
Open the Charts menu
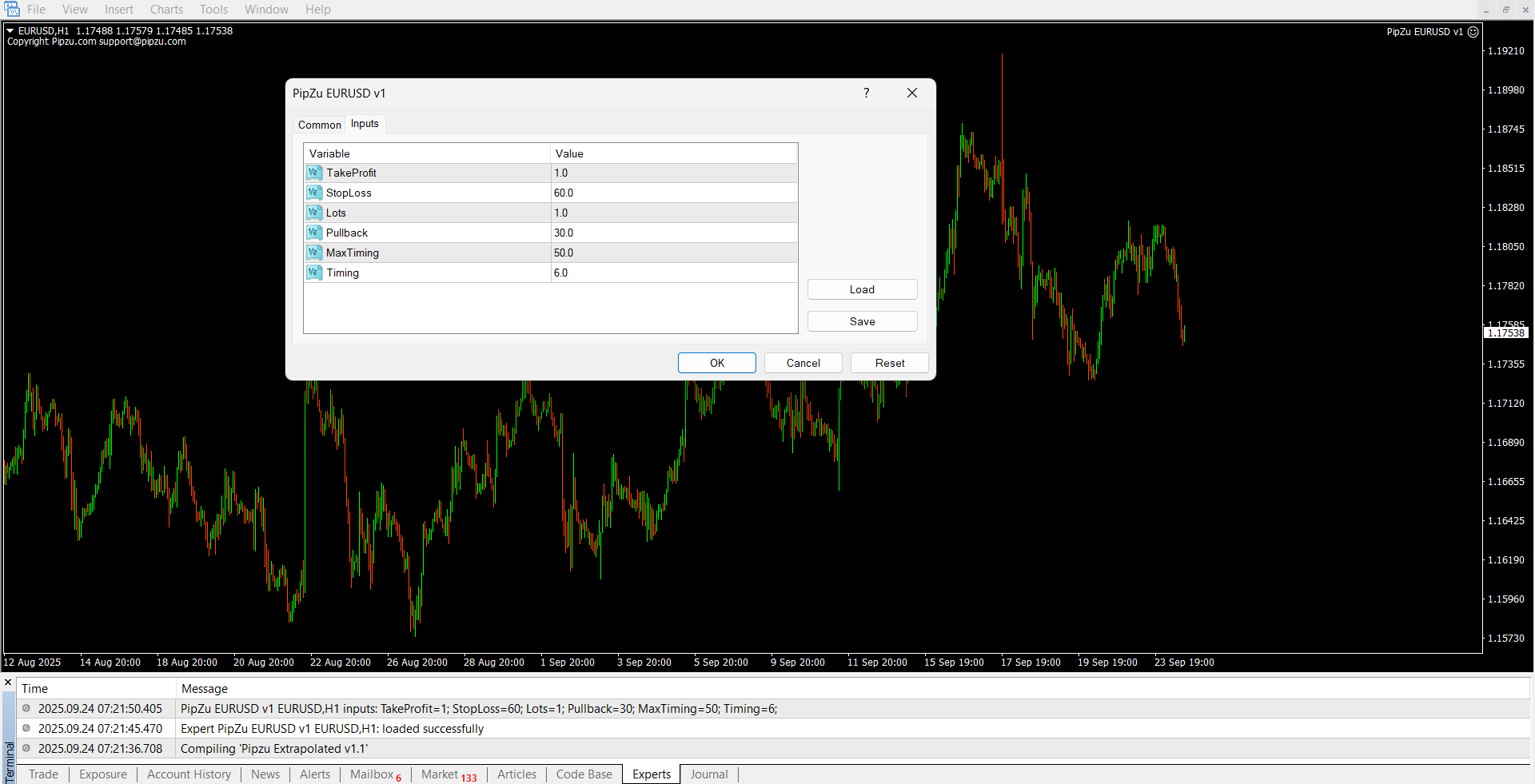[x=166, y=10]
